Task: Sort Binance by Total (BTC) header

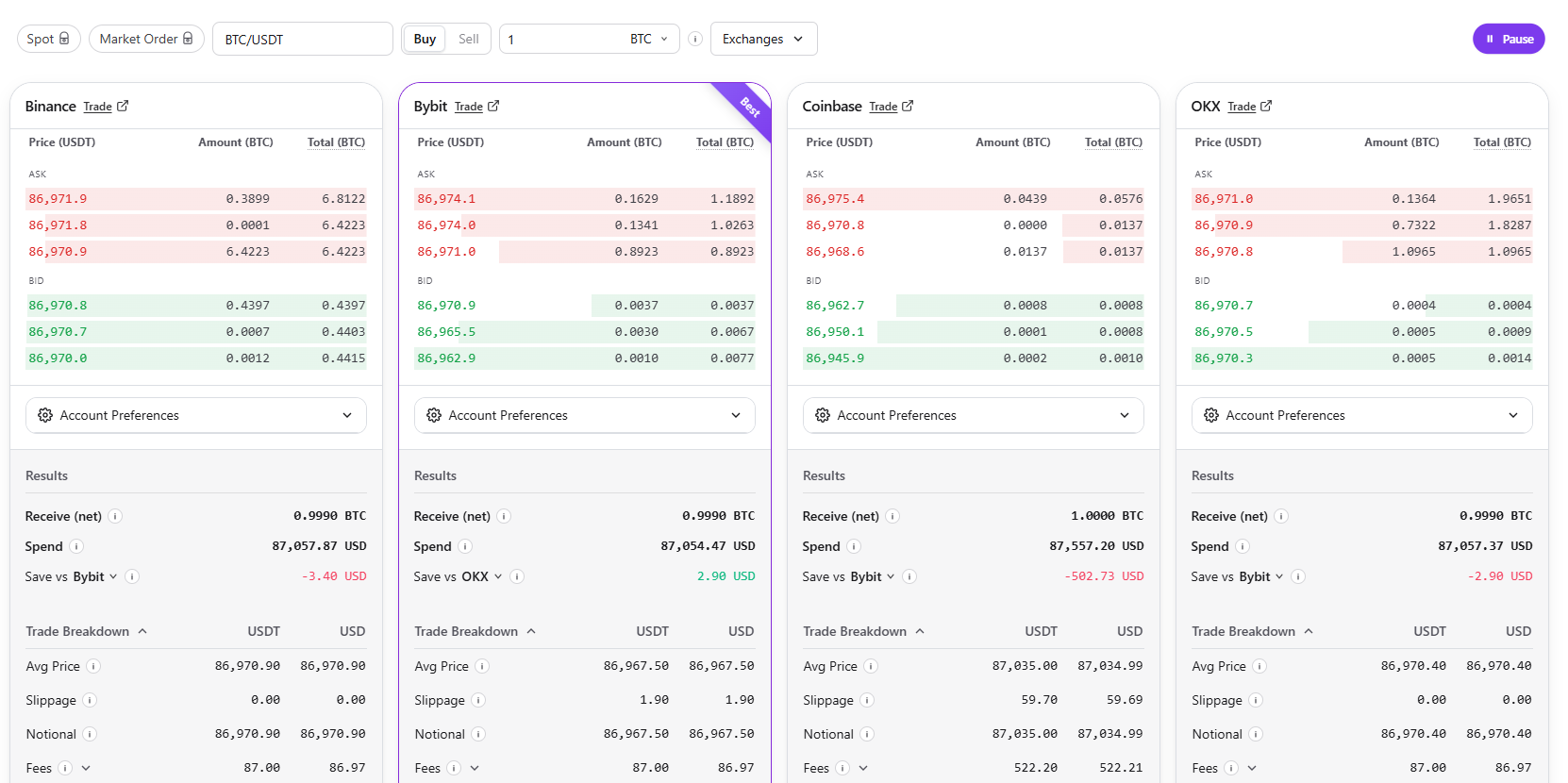Action: point(336,142)
